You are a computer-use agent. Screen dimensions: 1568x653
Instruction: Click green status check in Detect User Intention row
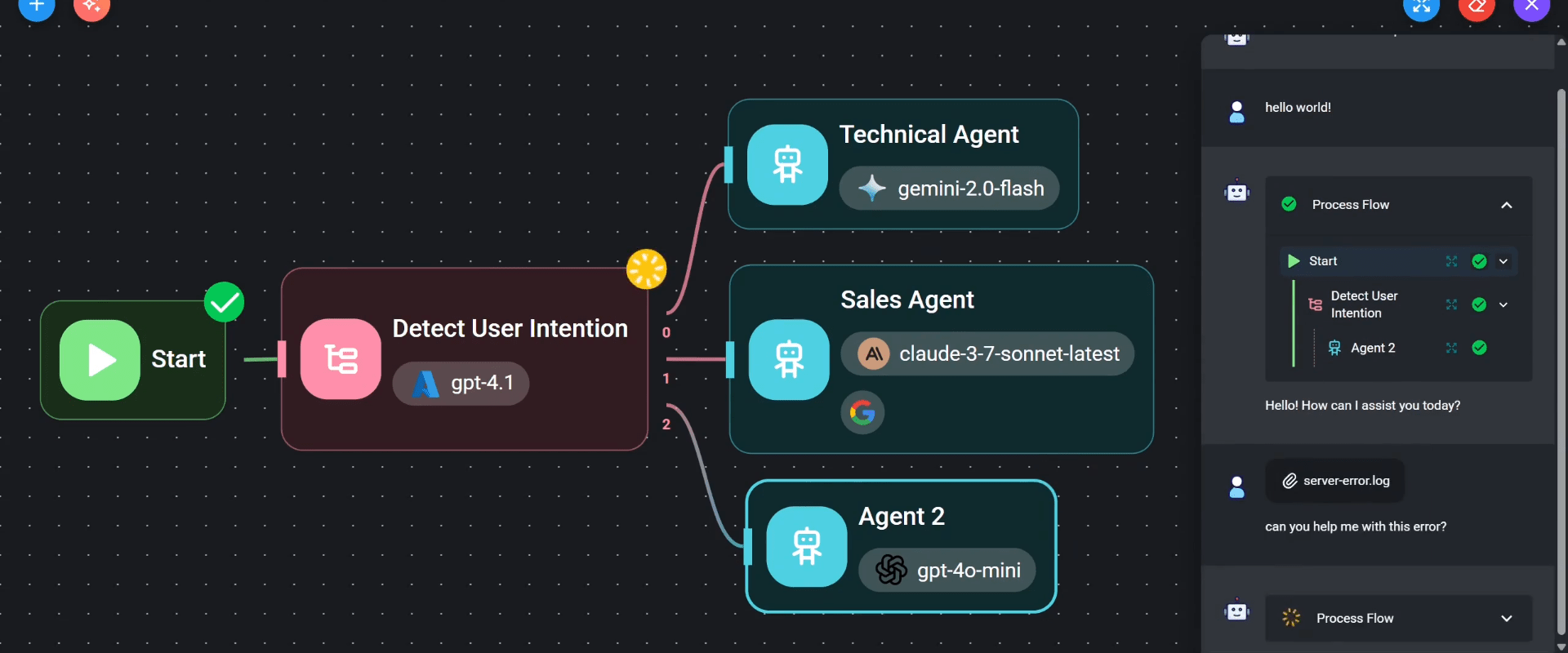point(1479,304)
